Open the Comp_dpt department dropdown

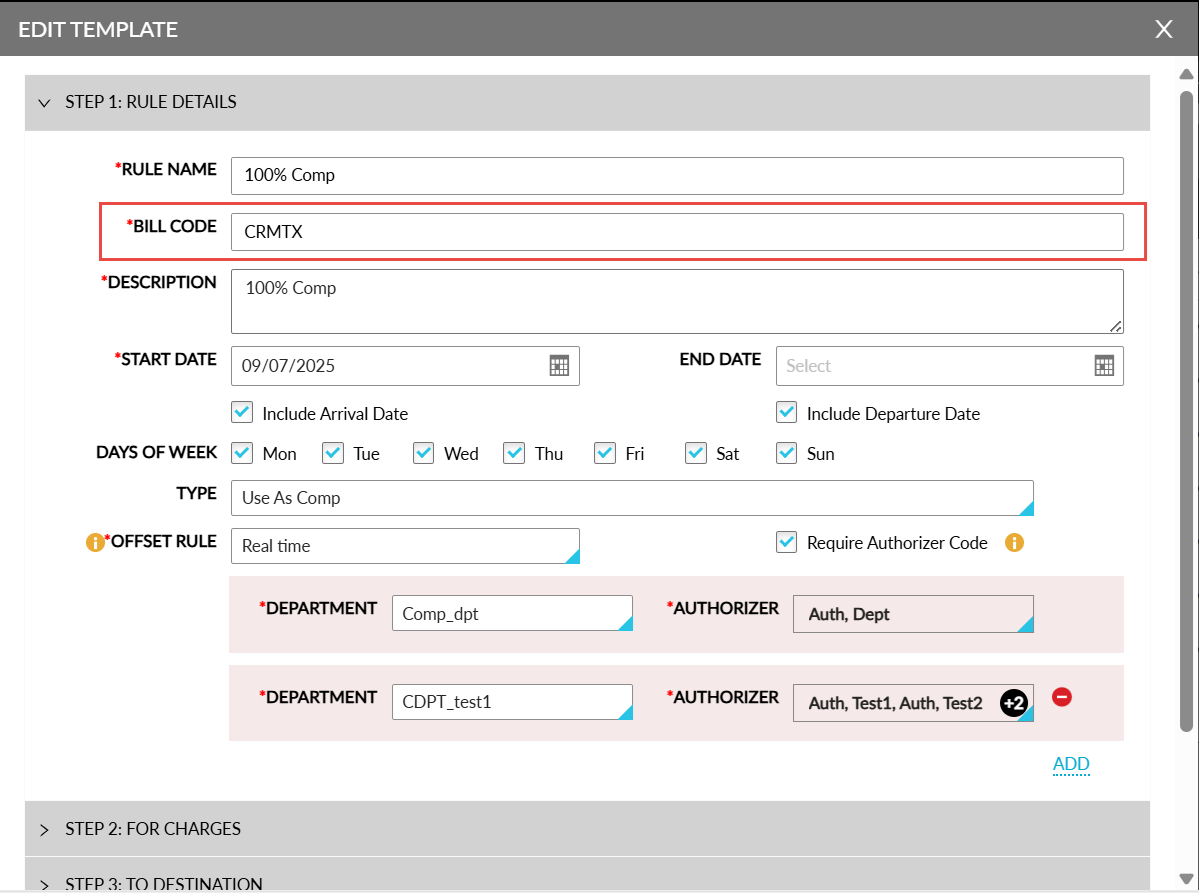pos(512,613)
